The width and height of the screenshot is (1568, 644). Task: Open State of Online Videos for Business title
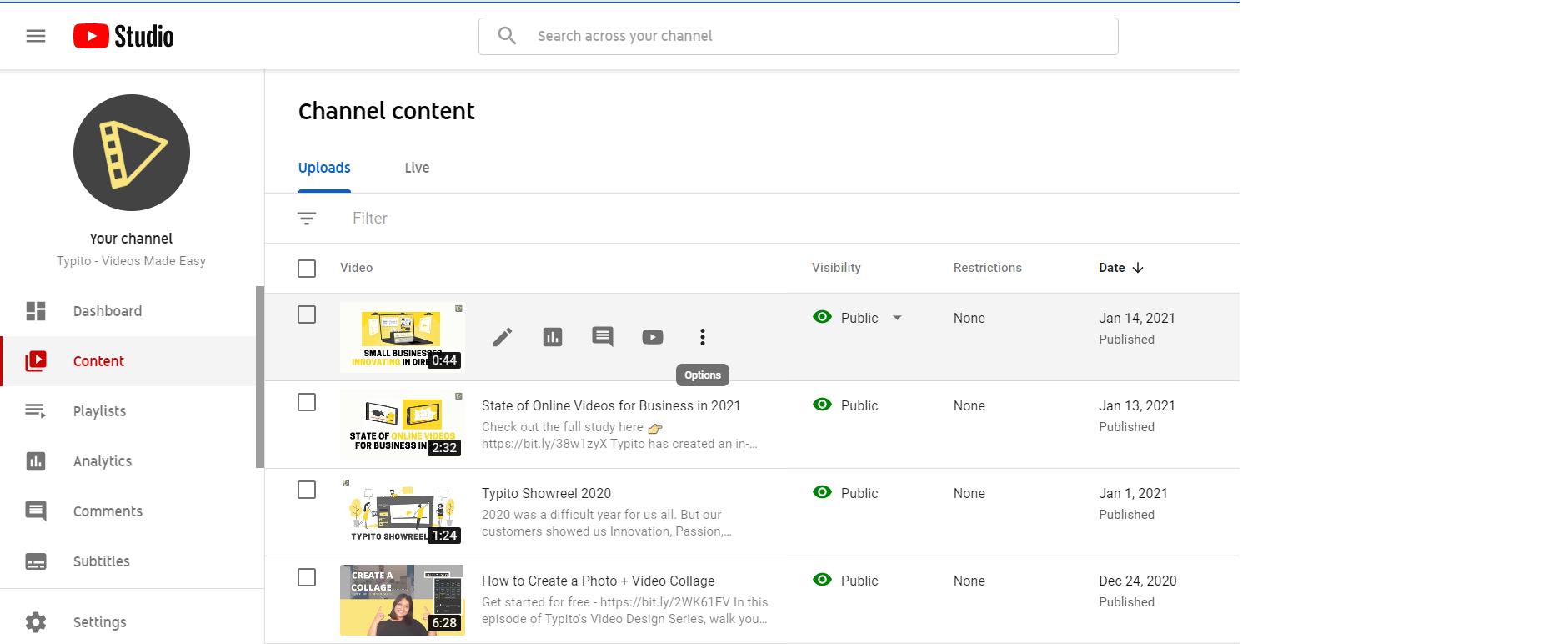point(611,405)
